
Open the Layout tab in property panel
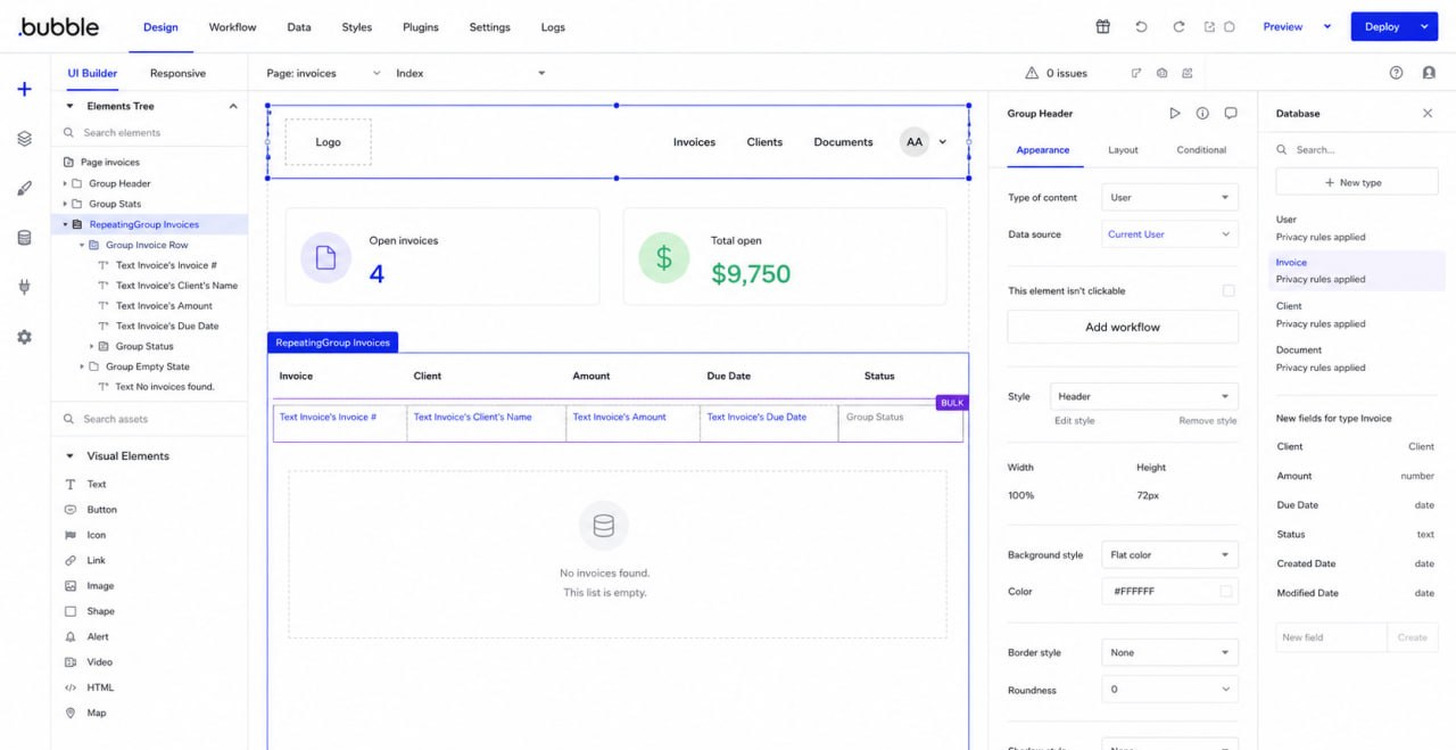click(1123, 150)
